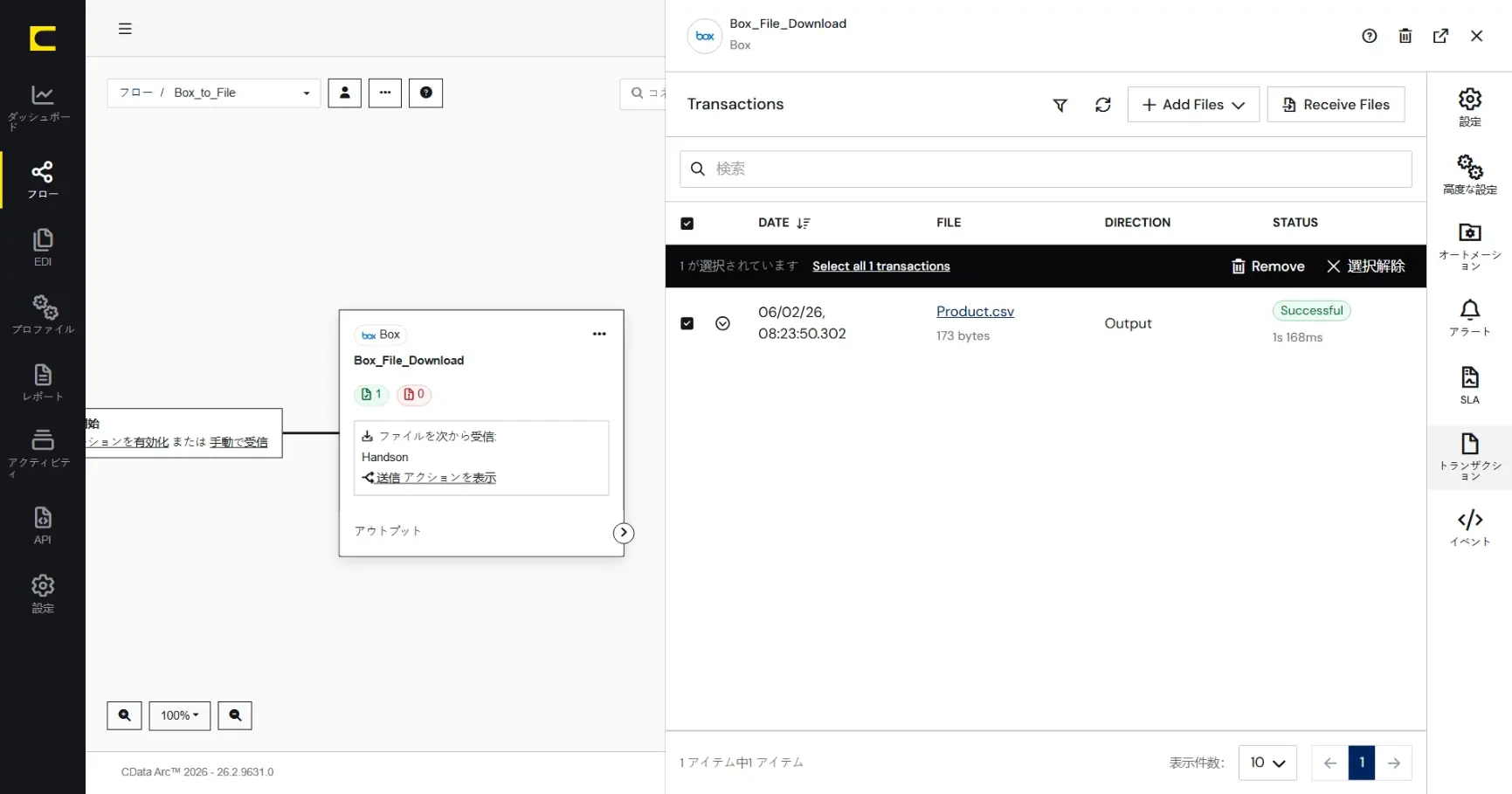Screen dimensions: 1512x794
Task: Refresh the transactions list
Action: (1103, 105)
